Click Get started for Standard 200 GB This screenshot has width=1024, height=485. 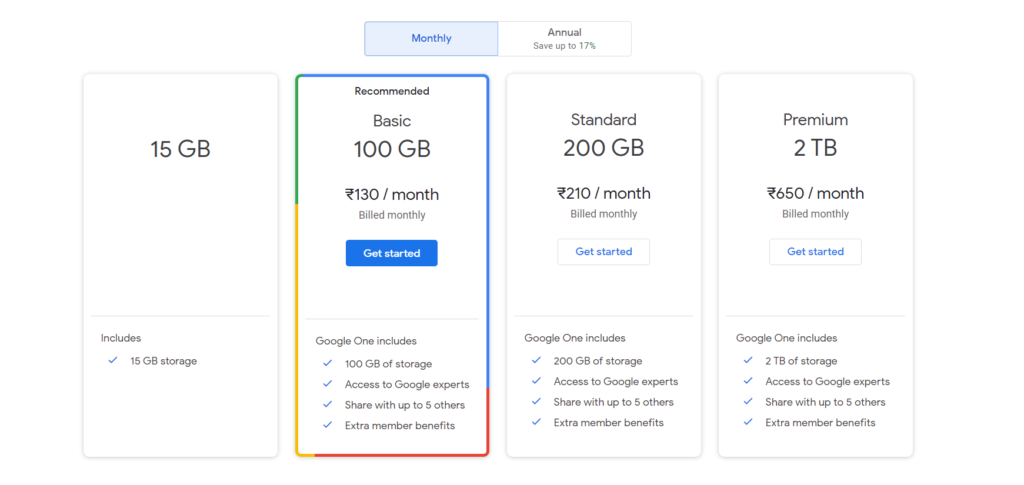(603, 252)
